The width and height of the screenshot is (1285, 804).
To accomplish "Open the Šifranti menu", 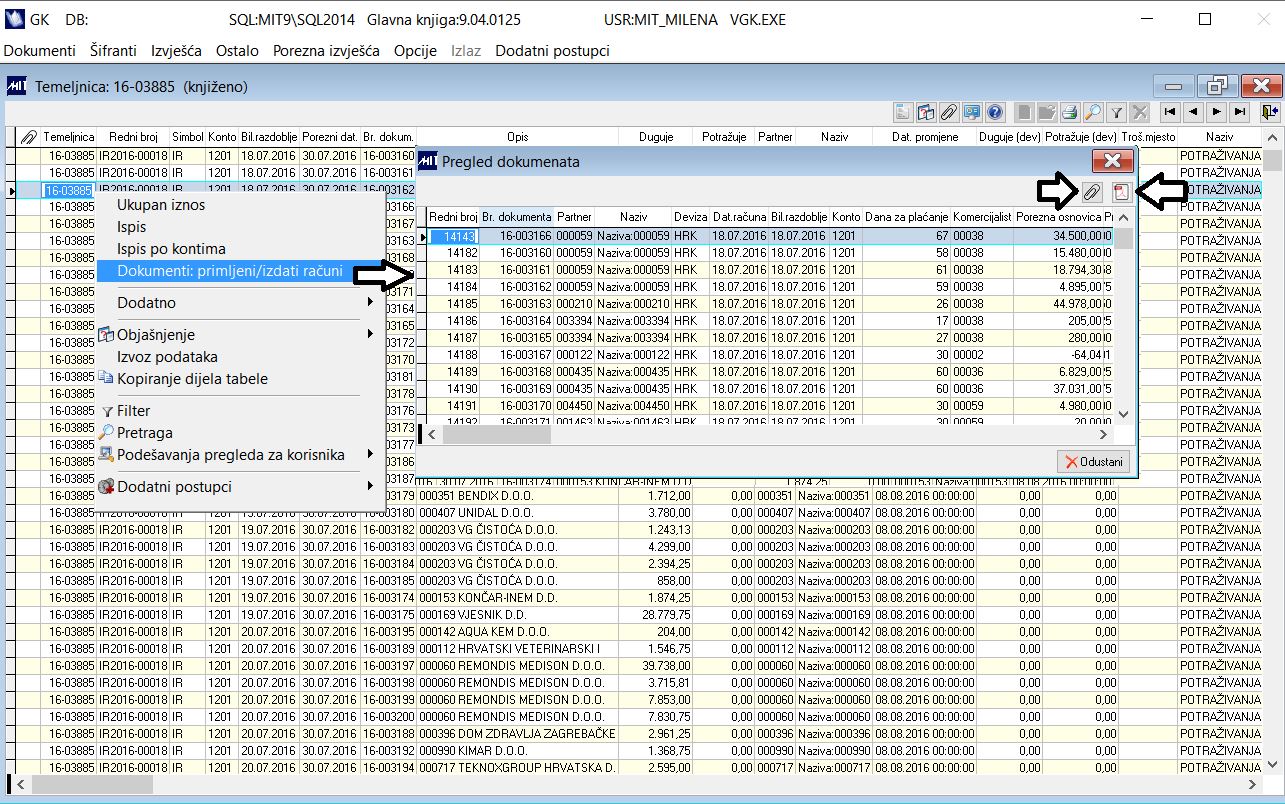I will [114, 50].
